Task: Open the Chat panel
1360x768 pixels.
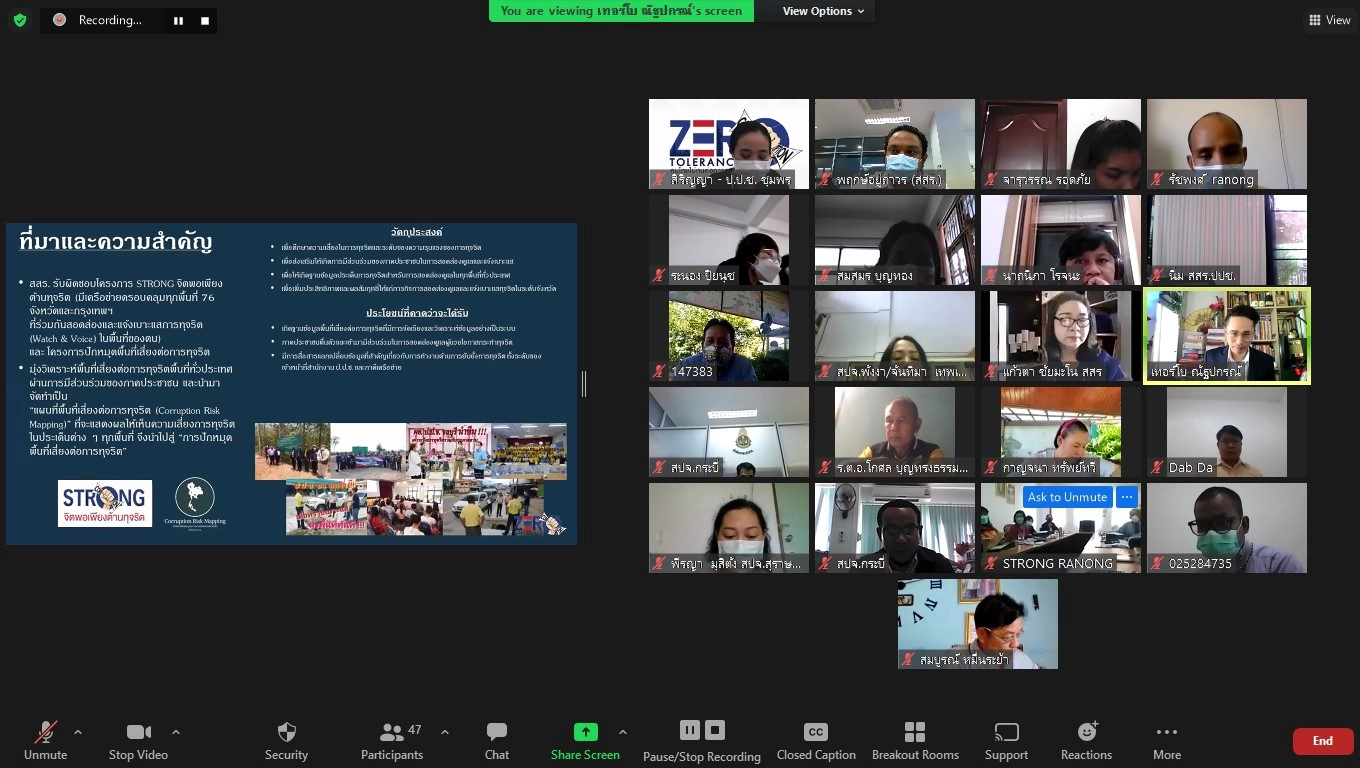Action: coord(496,733)
